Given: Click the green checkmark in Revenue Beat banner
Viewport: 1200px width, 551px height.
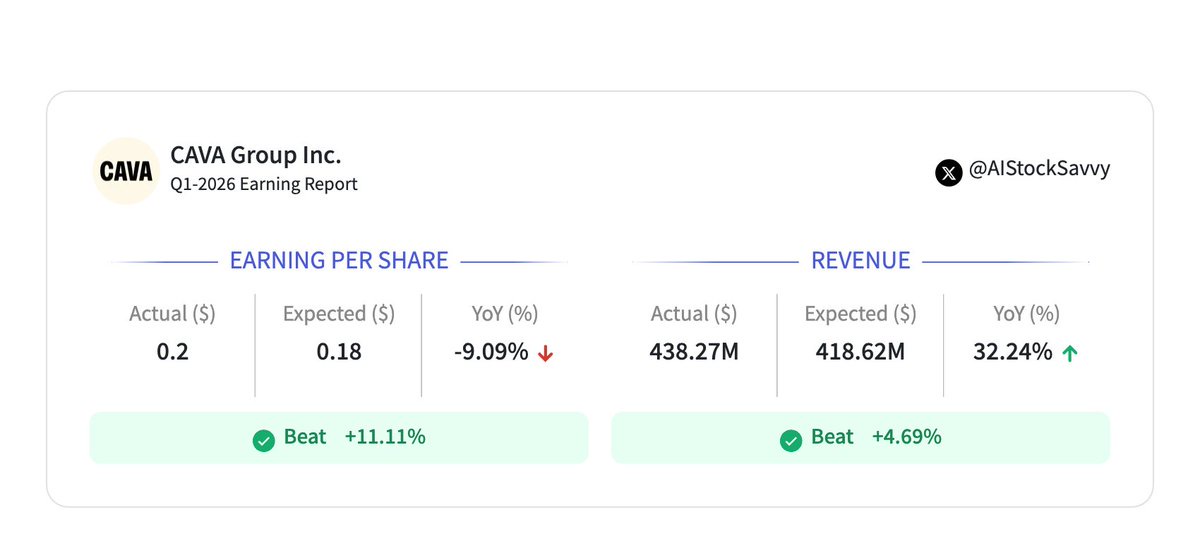Looking at the screenshot, I should (790, 439).
